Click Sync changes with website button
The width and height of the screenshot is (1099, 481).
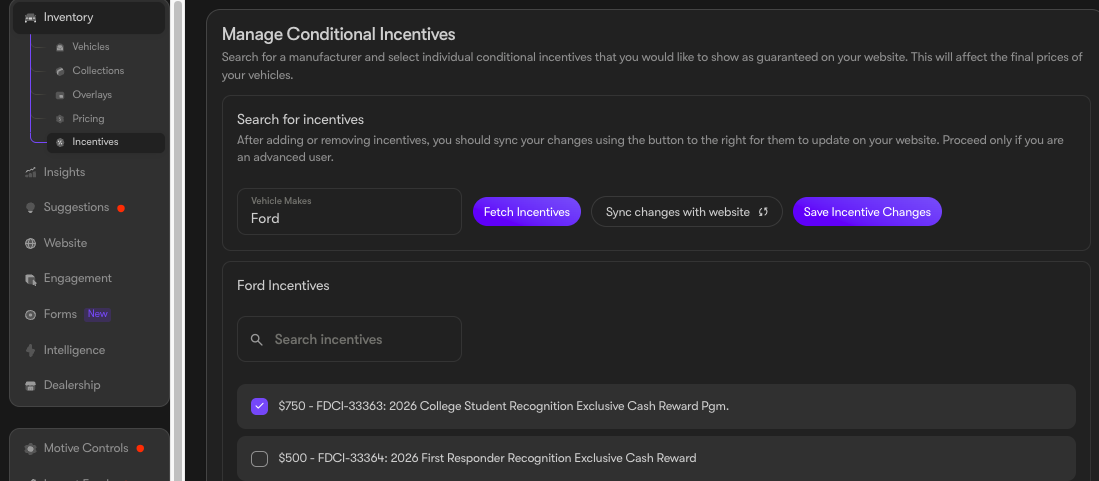tap(687, 212)
